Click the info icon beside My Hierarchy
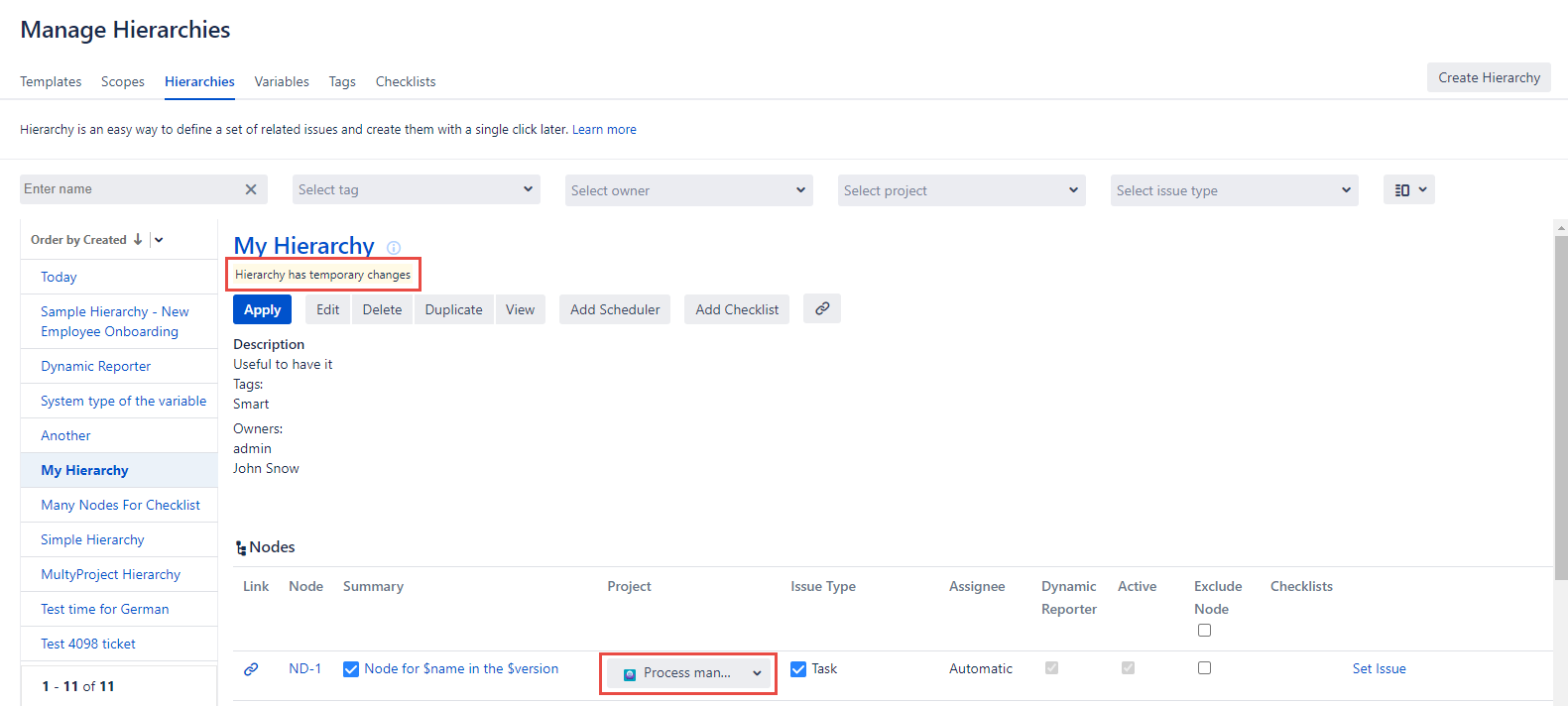 tap(394, 248)
